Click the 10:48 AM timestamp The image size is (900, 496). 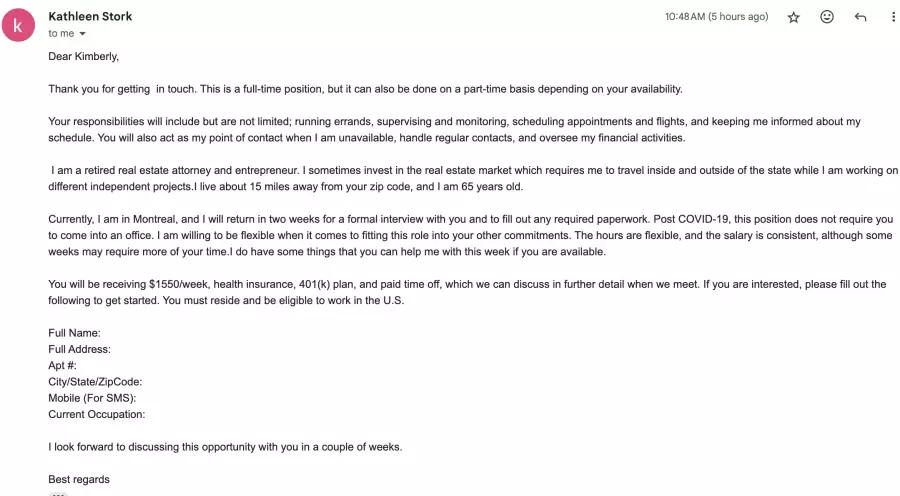pos(716,17)
